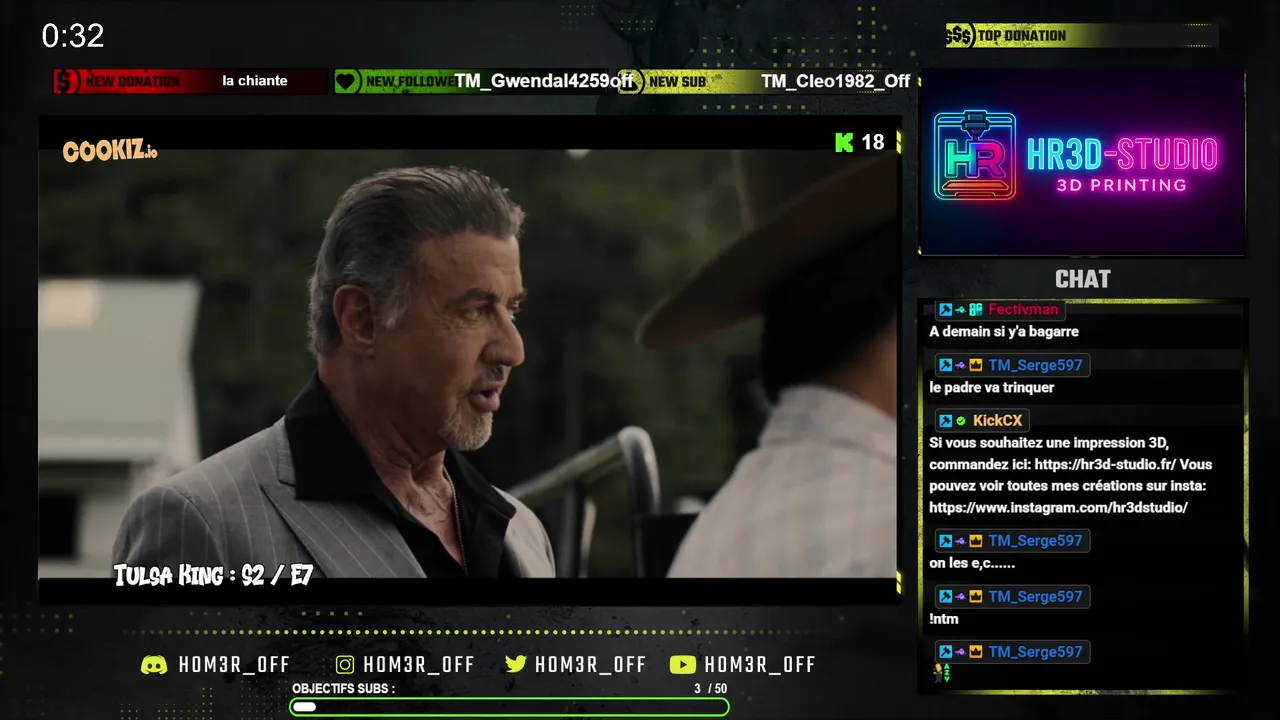Click the subs goal progress bar

click(509, 707)
